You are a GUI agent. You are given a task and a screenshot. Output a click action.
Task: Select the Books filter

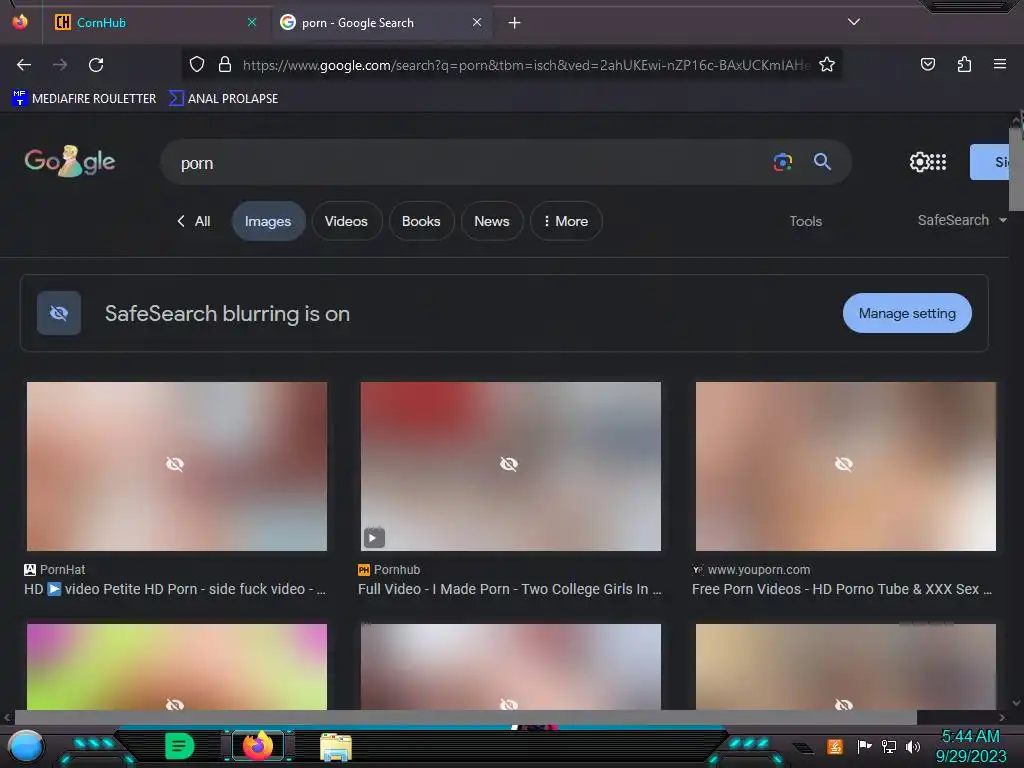421,221
